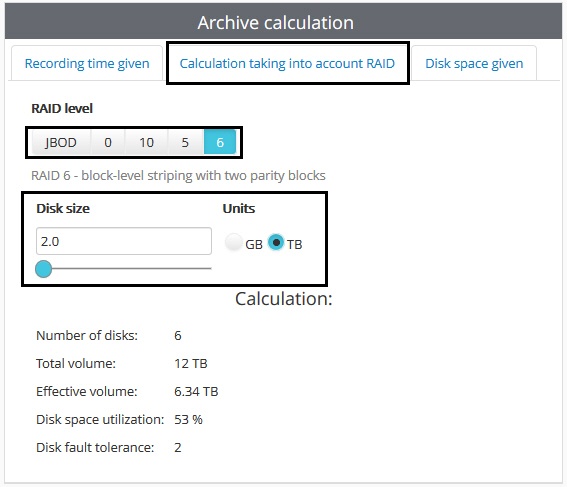Click the Number of disks value
Image resolution: width=567 pixels, height=487 pixels.
(178, 336)
